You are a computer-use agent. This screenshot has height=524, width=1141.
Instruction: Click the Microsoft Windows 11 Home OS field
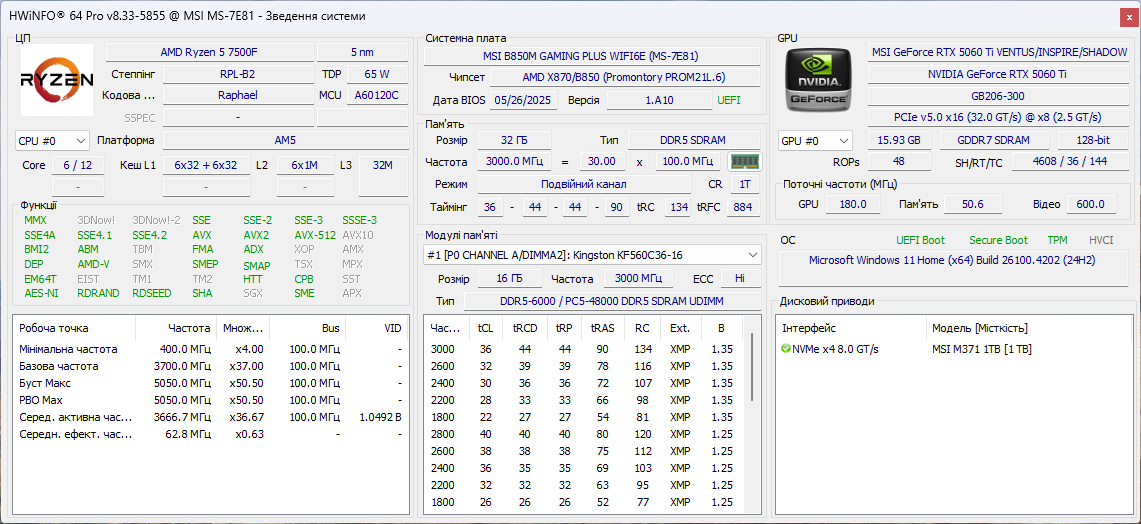[952, 260]
